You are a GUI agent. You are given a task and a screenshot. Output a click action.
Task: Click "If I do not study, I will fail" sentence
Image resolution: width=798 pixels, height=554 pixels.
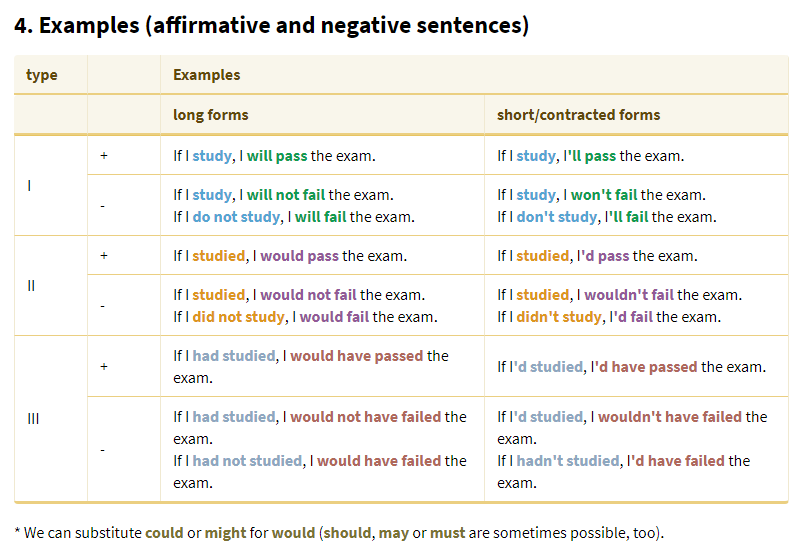pyautogui.click(x=293, y=217)
